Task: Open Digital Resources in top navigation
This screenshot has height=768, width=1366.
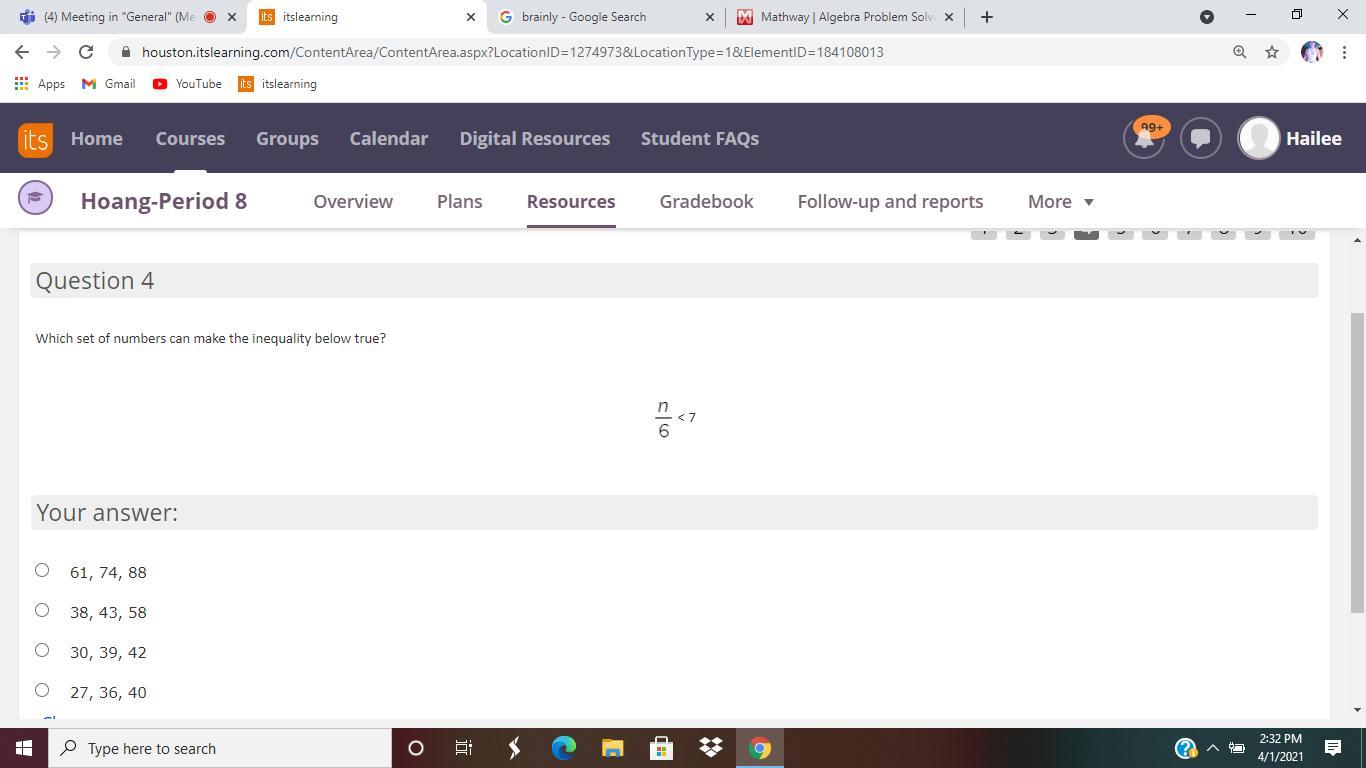Action: [x=535, y=139]
